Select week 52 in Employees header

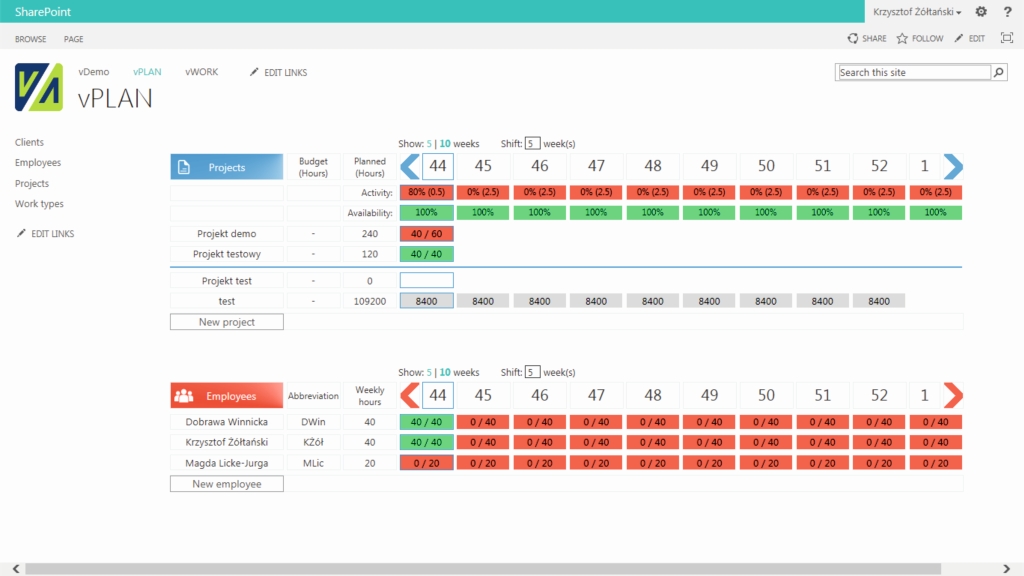[879, 395]
